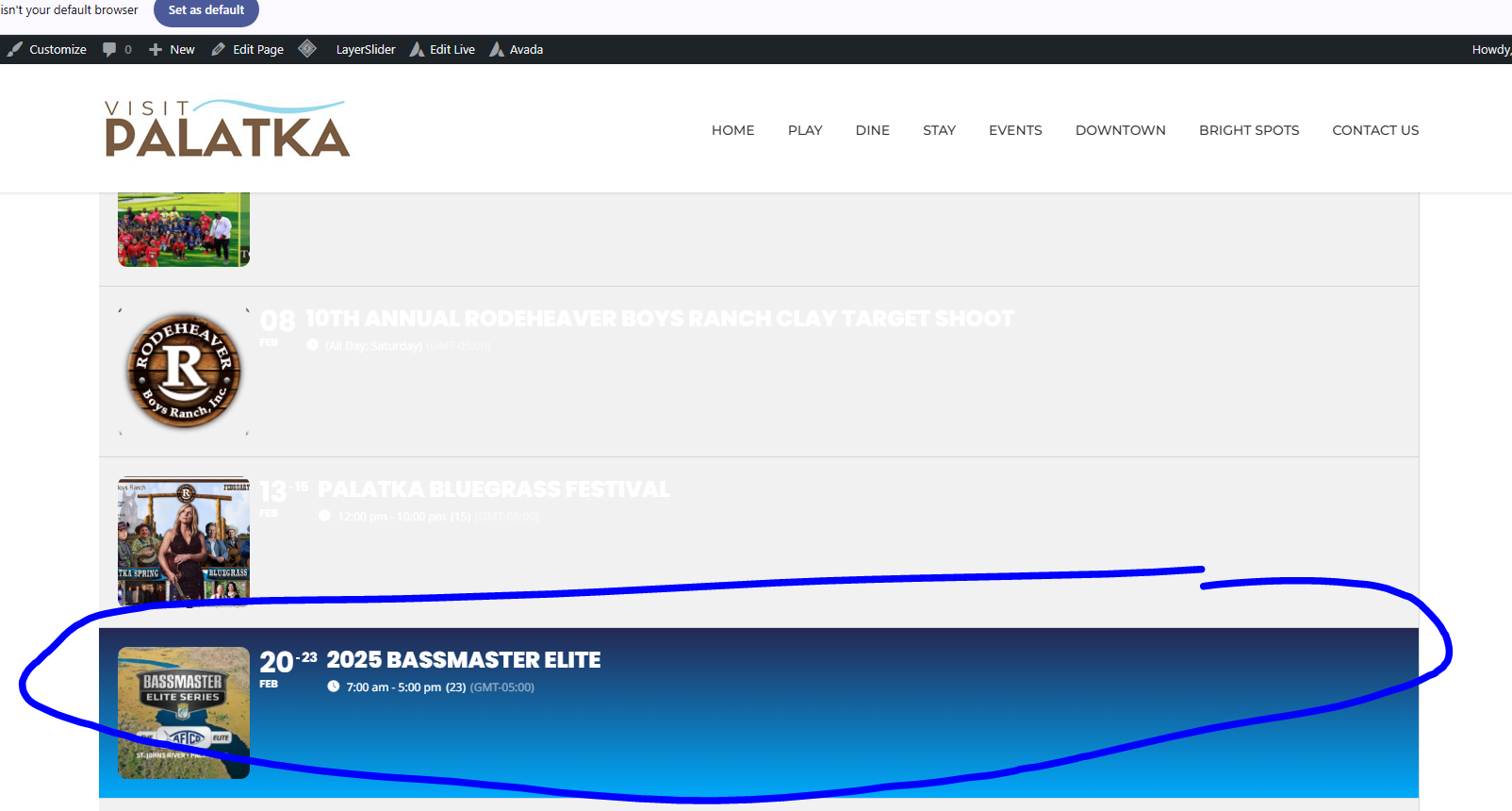The height and width of the screenshot is (811, 1512).
Task: Open the PLAY navigation menu item
Action: click(x=805, y=130)
